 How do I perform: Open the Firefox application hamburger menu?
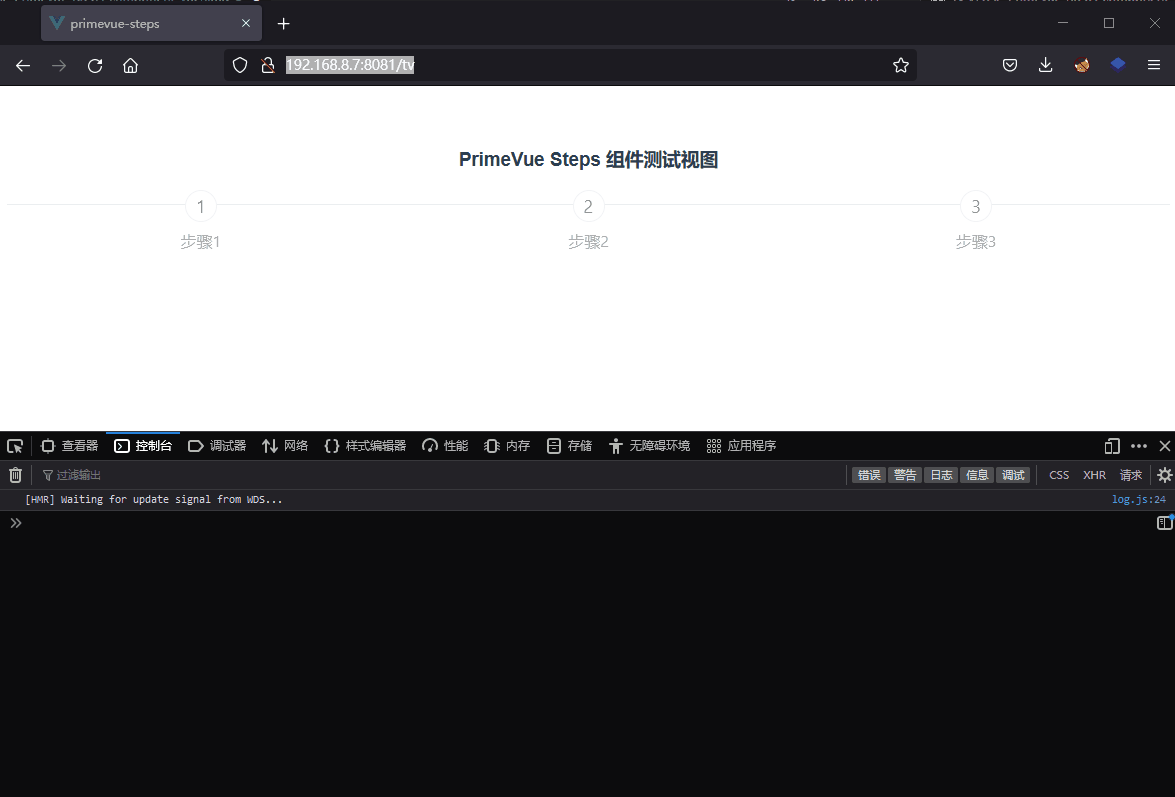pos(1153,66)
